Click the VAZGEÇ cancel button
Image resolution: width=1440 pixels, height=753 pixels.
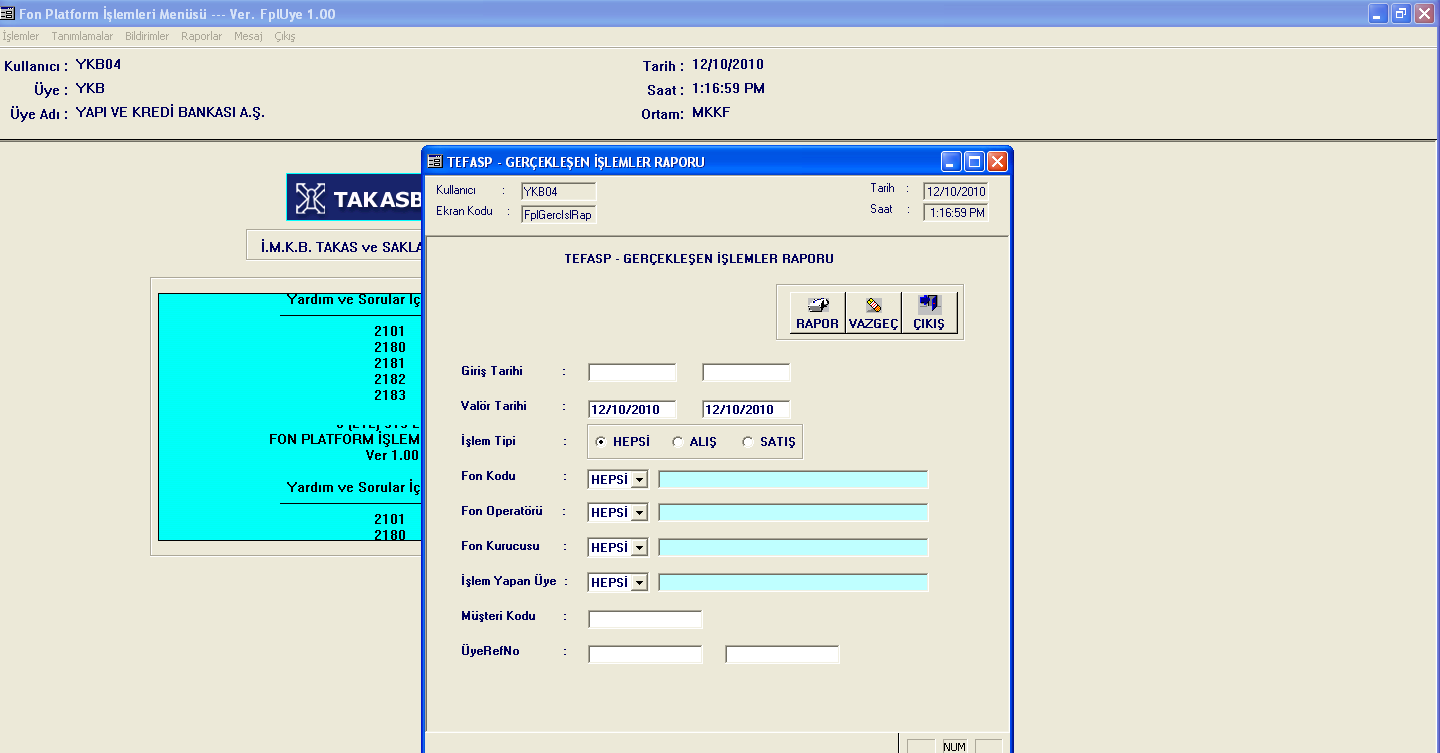[873, 312]
